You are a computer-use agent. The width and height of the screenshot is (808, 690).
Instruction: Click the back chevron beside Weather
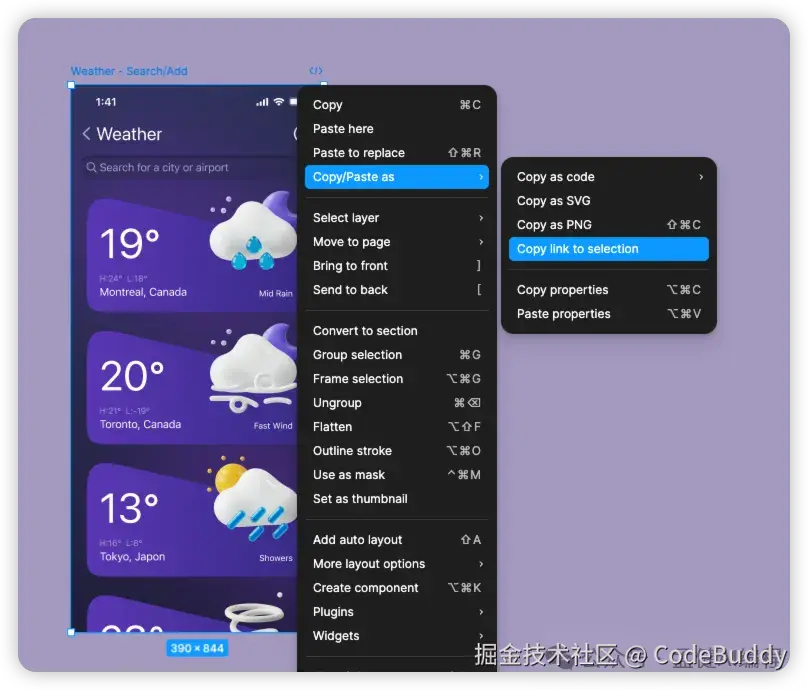86,134
